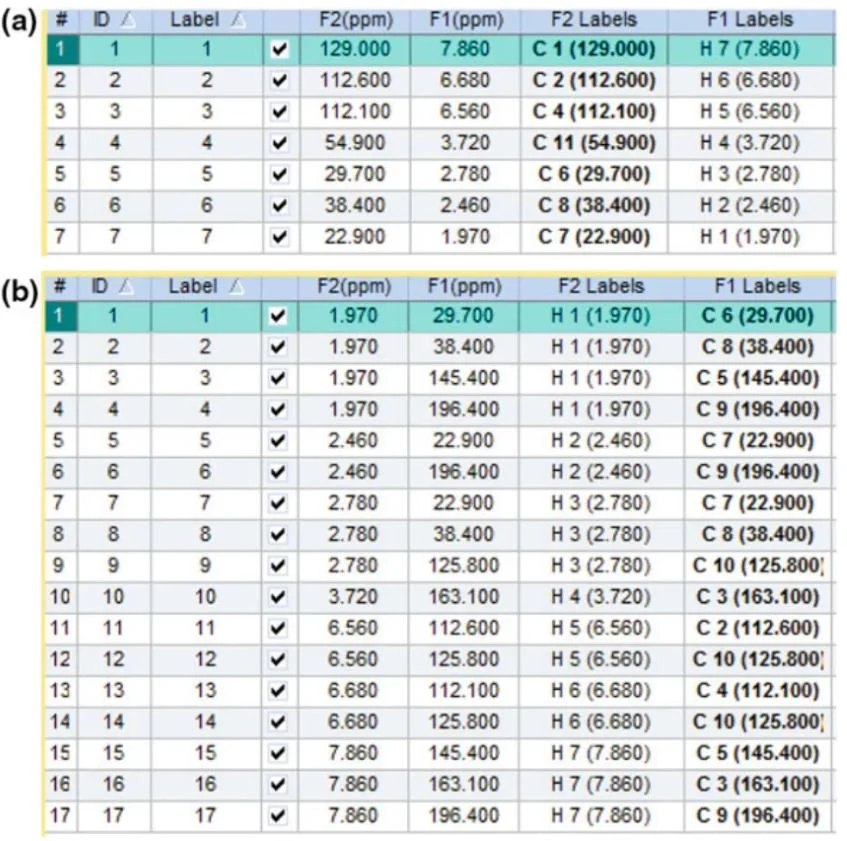The height and width of the screenshot is (841, 847).
Task: Click the H 7 (7.860) cell in table (a)
Action: 750,49
